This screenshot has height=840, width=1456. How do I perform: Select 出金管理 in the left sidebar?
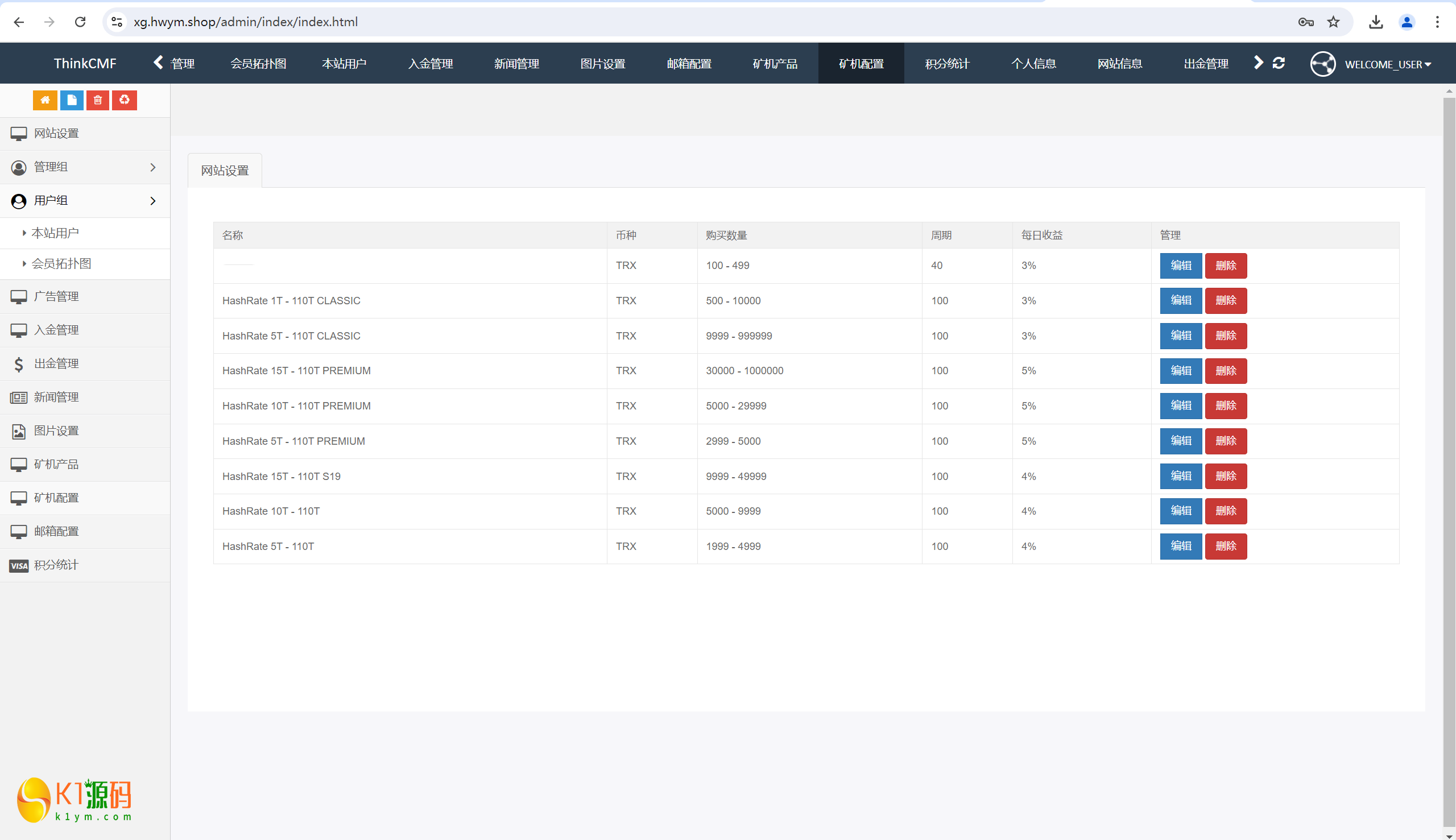coord(56,363)
